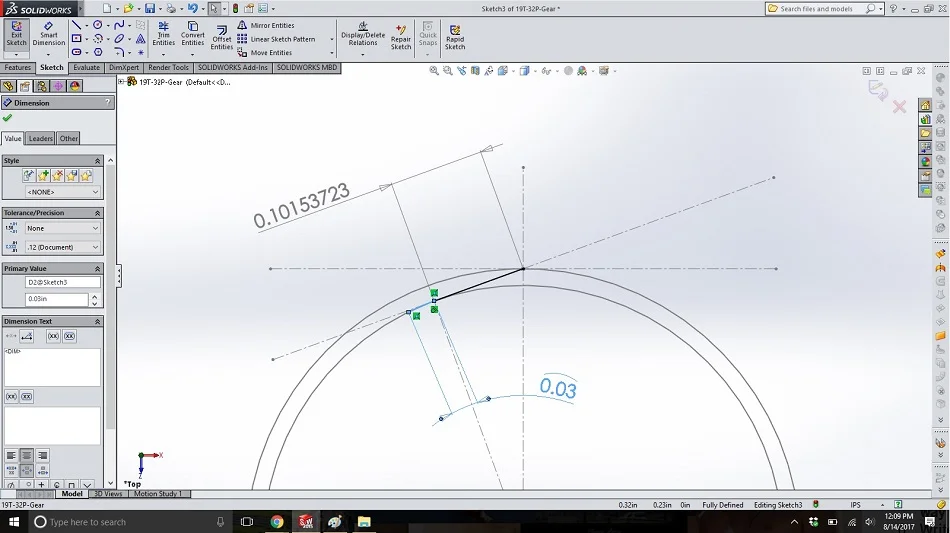The height and width of the screenshot is (533, 950).
Task: Toggle right justify for dimension text
Action: click(x=42, y=455)
